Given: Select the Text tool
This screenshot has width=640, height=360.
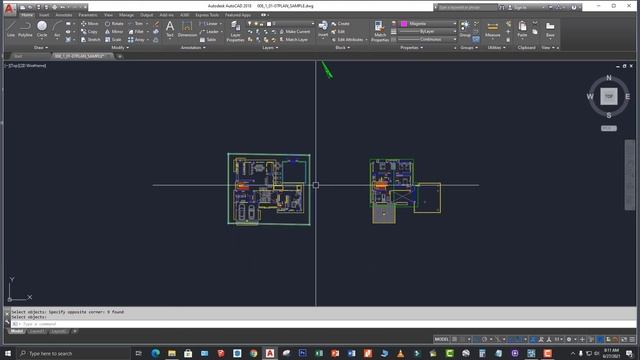Looking at the screenshot, I should (170, 29).
